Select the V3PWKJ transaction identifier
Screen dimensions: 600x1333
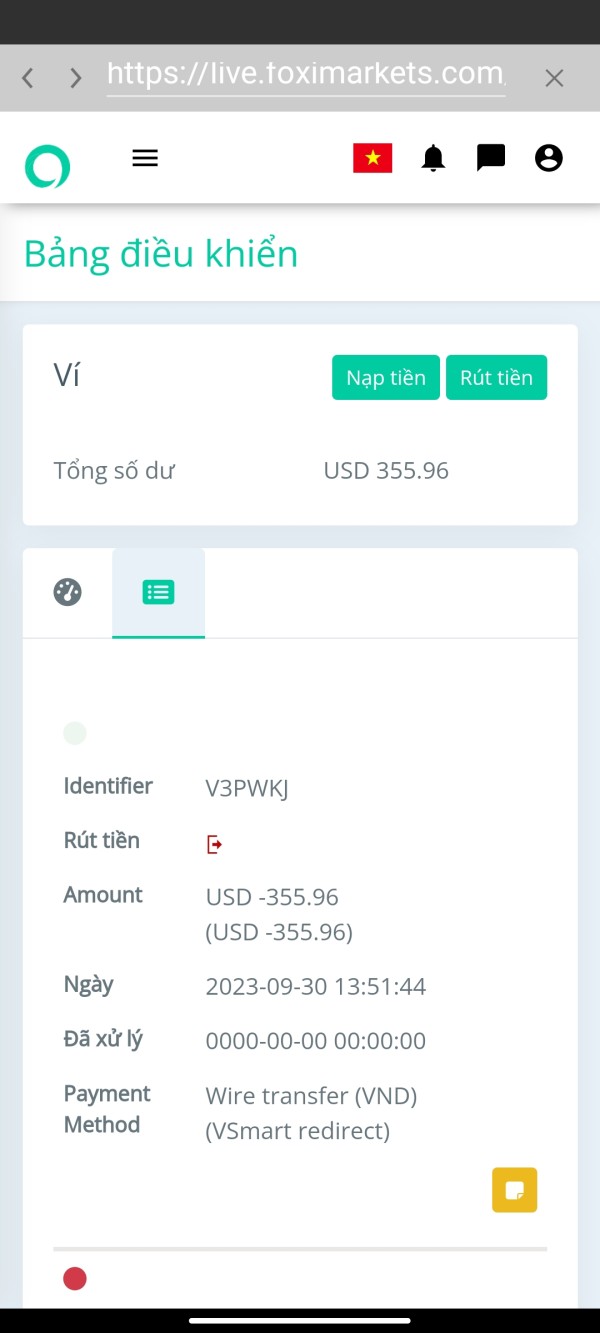(x=247, y=788)
